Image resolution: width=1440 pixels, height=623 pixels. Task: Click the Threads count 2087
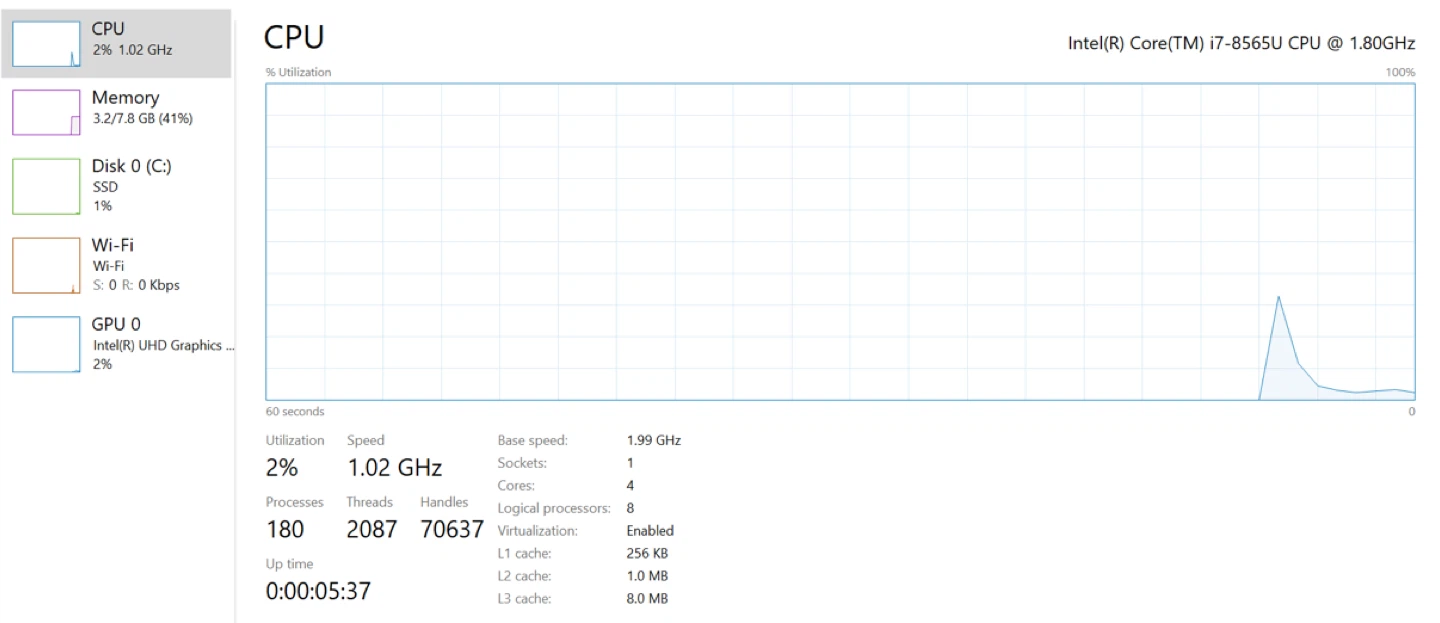click(x=372, y=529)
